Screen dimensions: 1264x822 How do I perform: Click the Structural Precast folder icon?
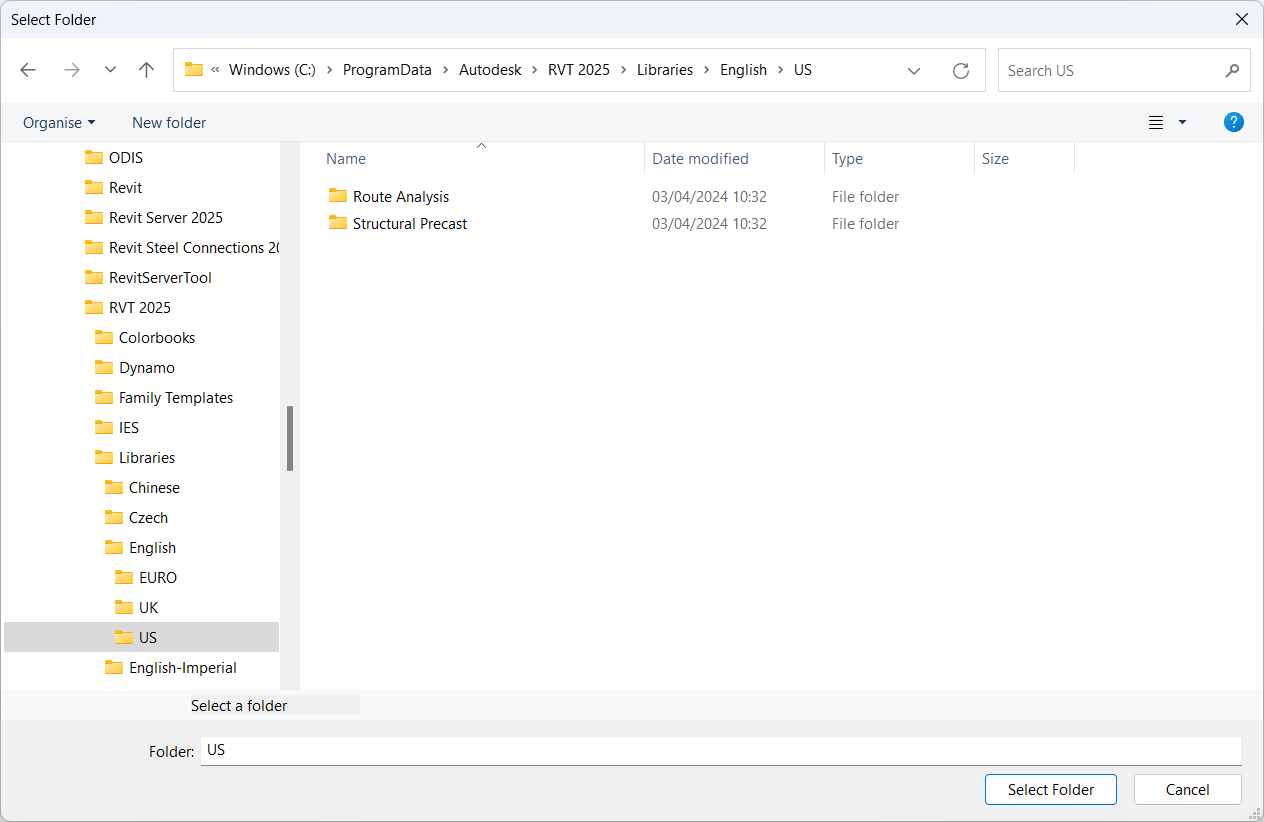coord(338,223)
